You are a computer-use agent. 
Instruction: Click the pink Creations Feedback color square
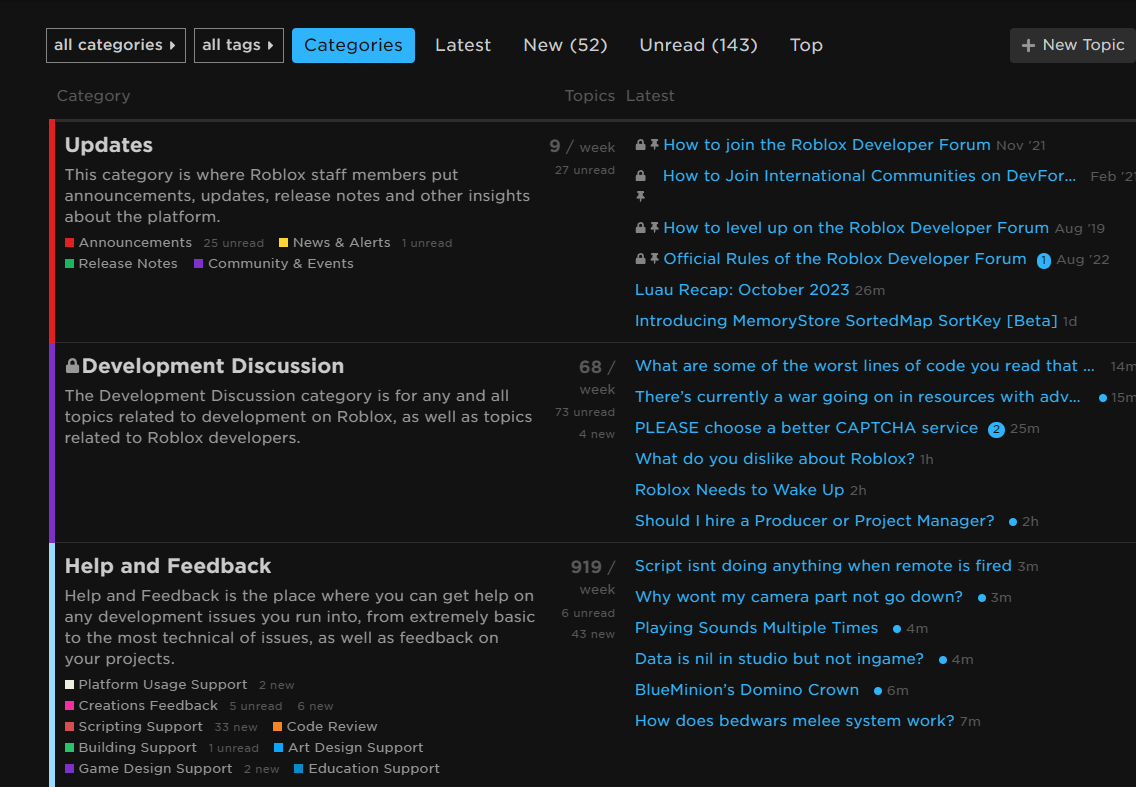[x=69, y=705]
